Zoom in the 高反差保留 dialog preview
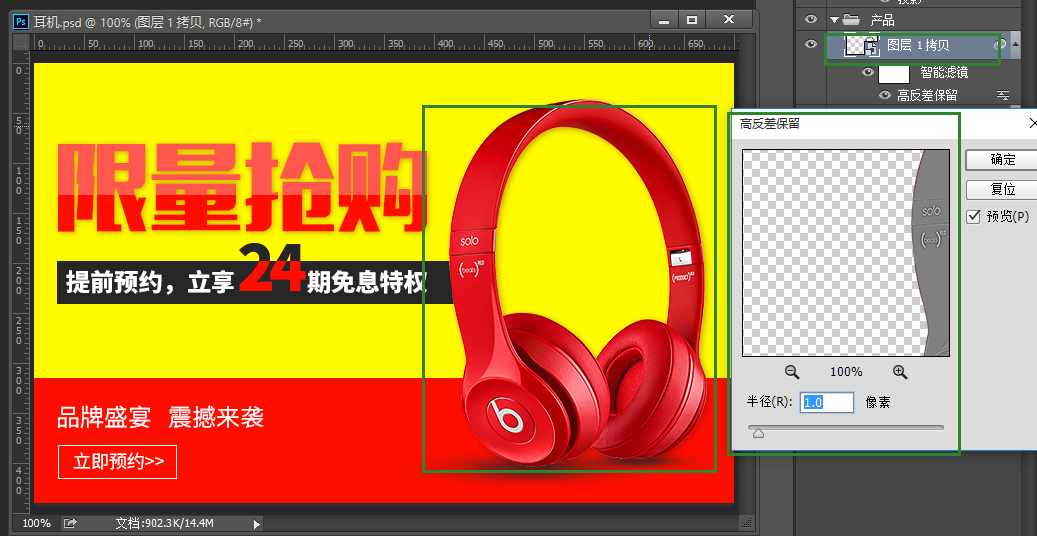This screenshot has width=1037, height=536. point(899,372)
